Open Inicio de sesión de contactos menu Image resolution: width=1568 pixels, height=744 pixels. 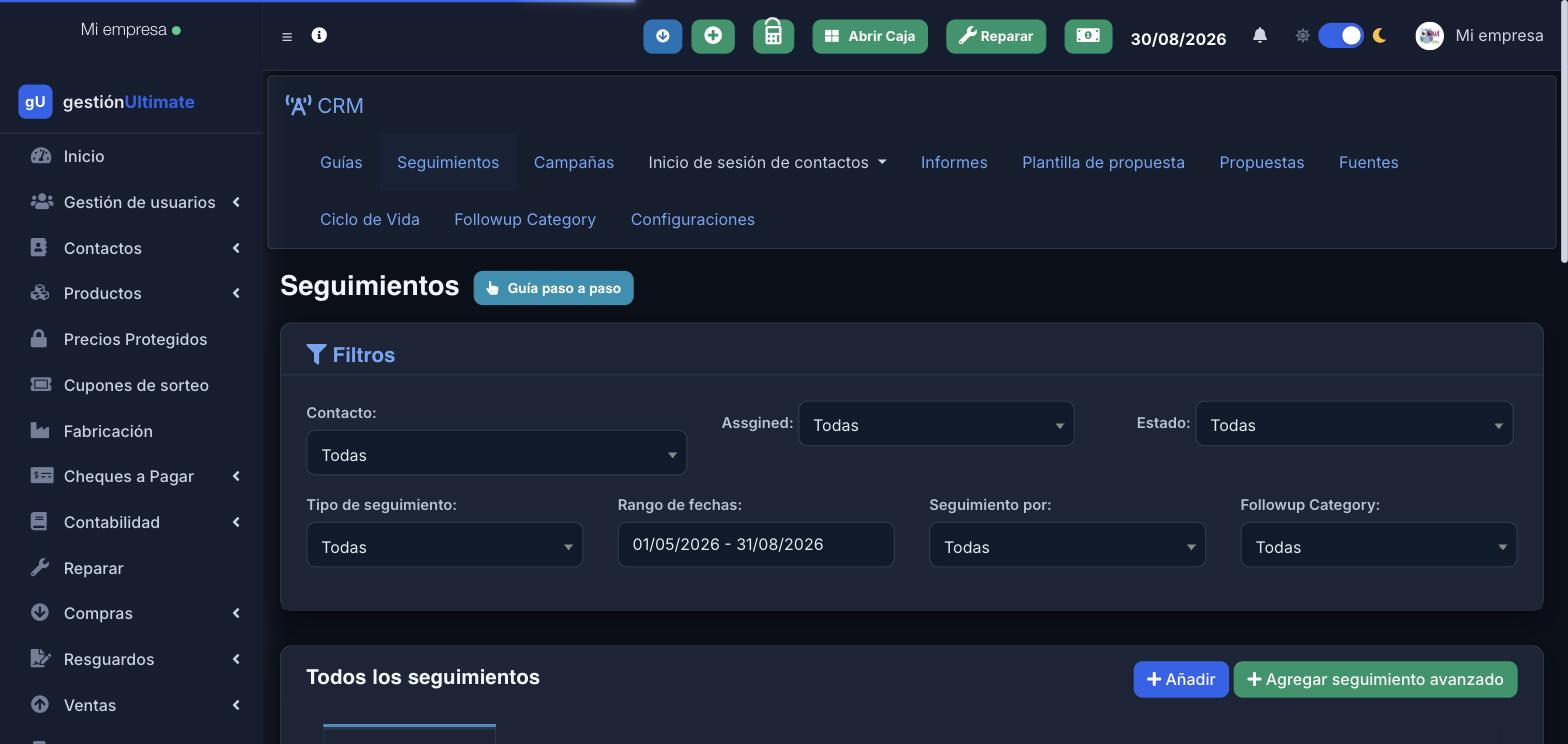(767, 162)
